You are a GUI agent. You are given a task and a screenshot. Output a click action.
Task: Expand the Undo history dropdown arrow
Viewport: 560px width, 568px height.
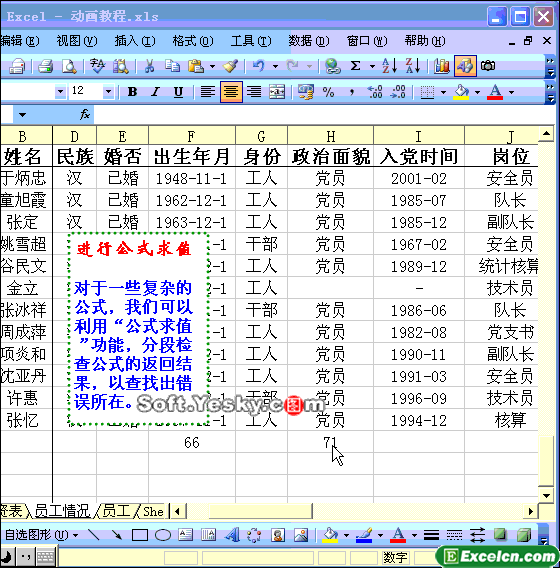[275, 67]
